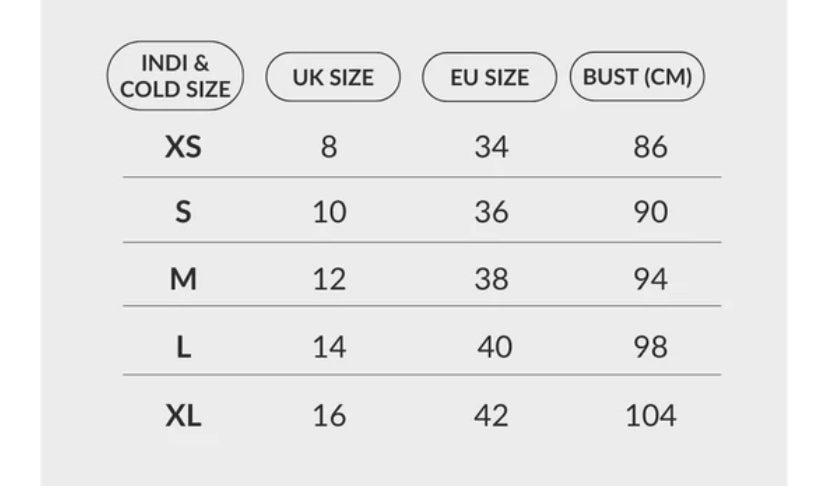Click the XL size row label
Screen dimensions: 828x486
(183, 416)
